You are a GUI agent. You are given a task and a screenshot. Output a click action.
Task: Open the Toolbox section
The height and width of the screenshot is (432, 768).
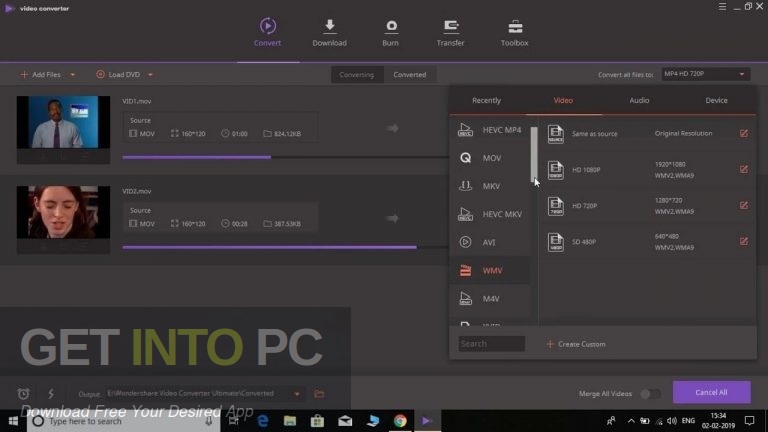[x=514, y=32]
